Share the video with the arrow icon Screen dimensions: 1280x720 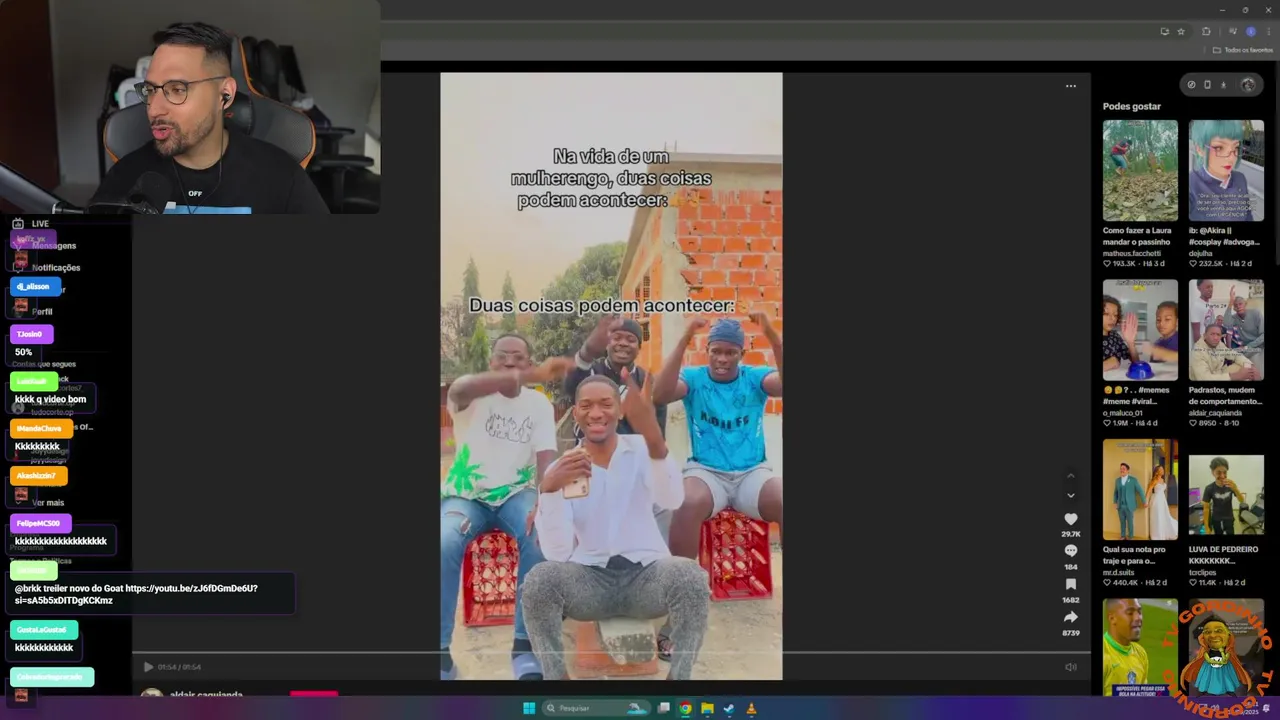pos(1070,617)
